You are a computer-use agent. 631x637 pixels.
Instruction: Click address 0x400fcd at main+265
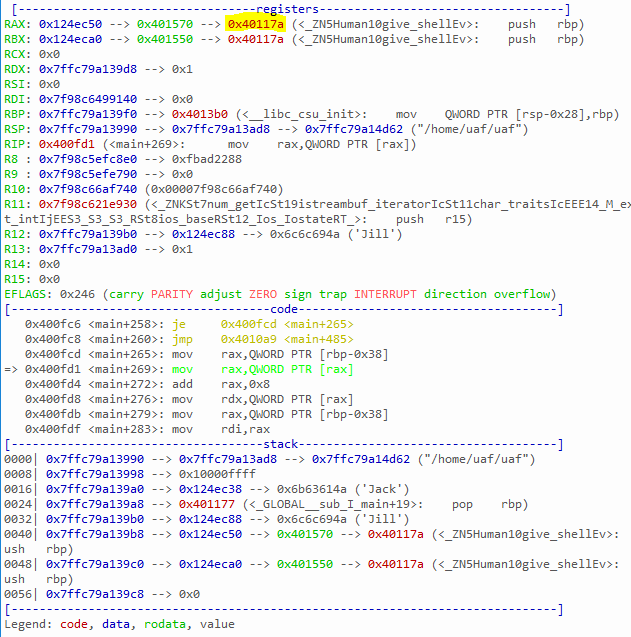(53, 355)
